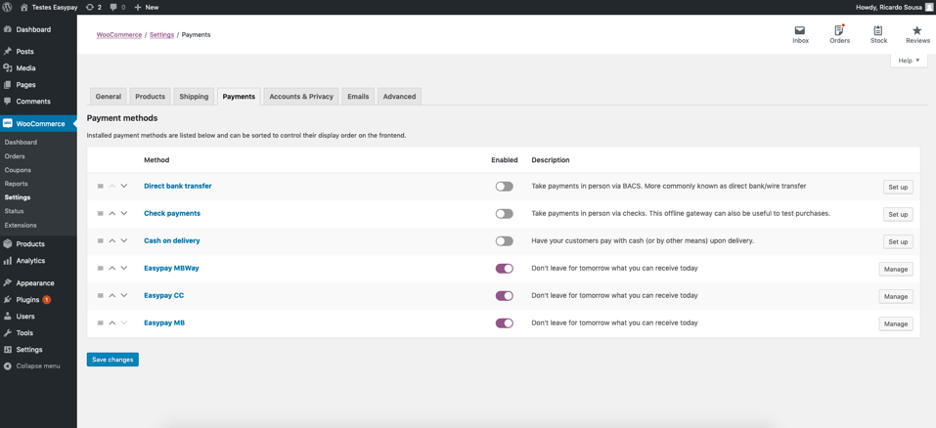This screenshot has height=428, width=936.
Task: Open Media in the sidebar
Action: click(x=38, y=68)
